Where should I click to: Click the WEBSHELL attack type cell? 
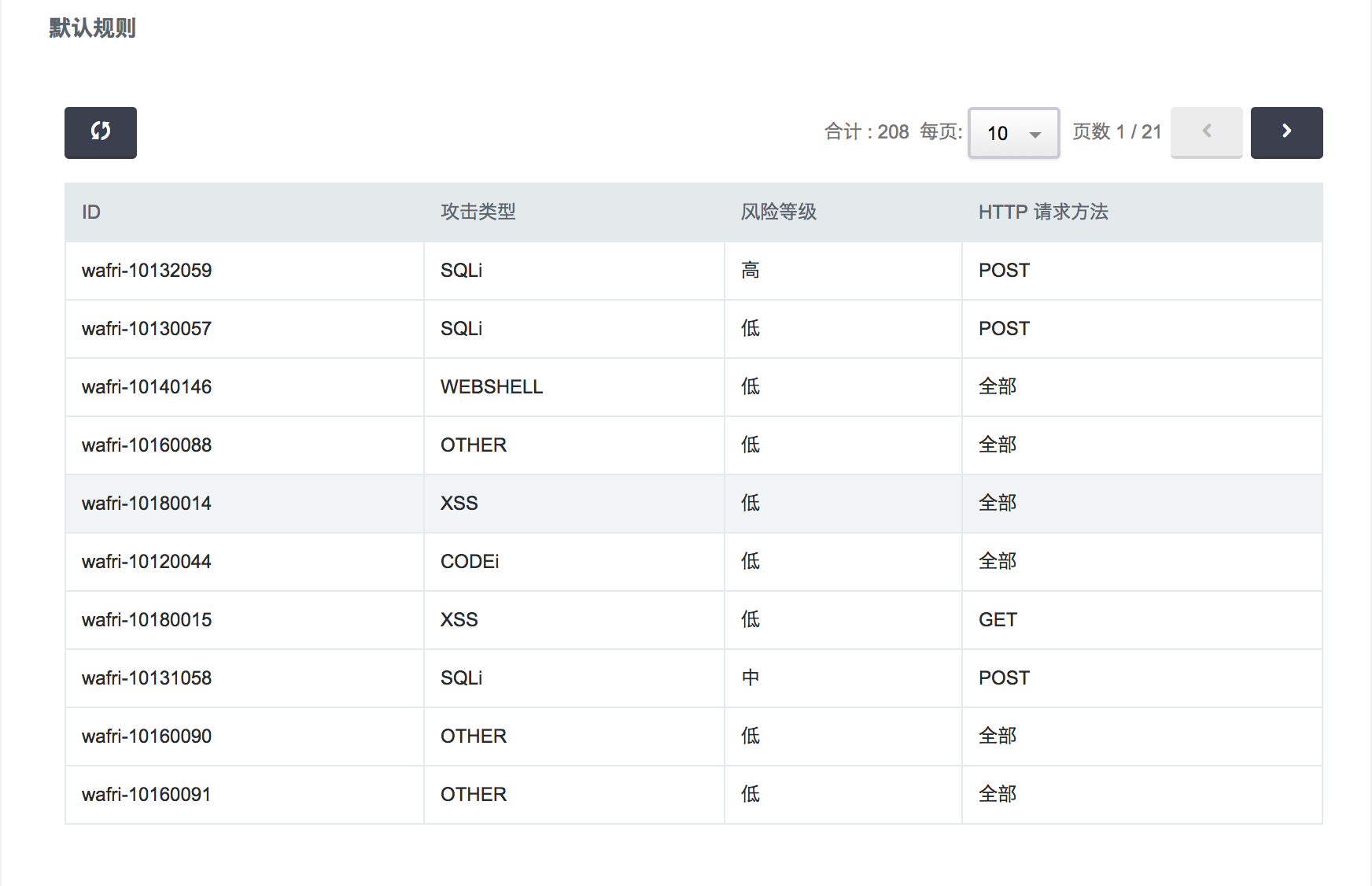[491, 387]
